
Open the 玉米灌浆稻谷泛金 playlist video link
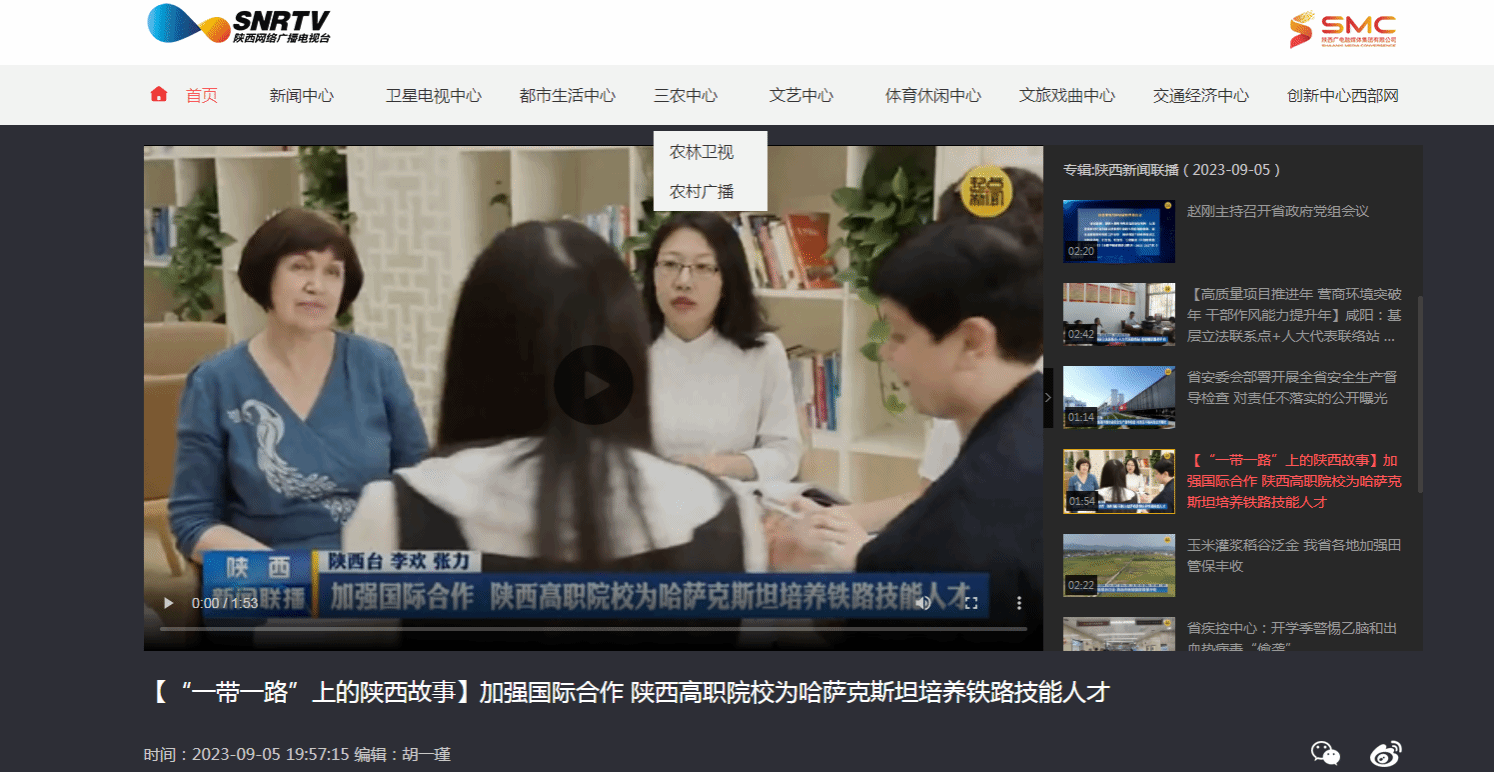click(x=1293, y=555)
